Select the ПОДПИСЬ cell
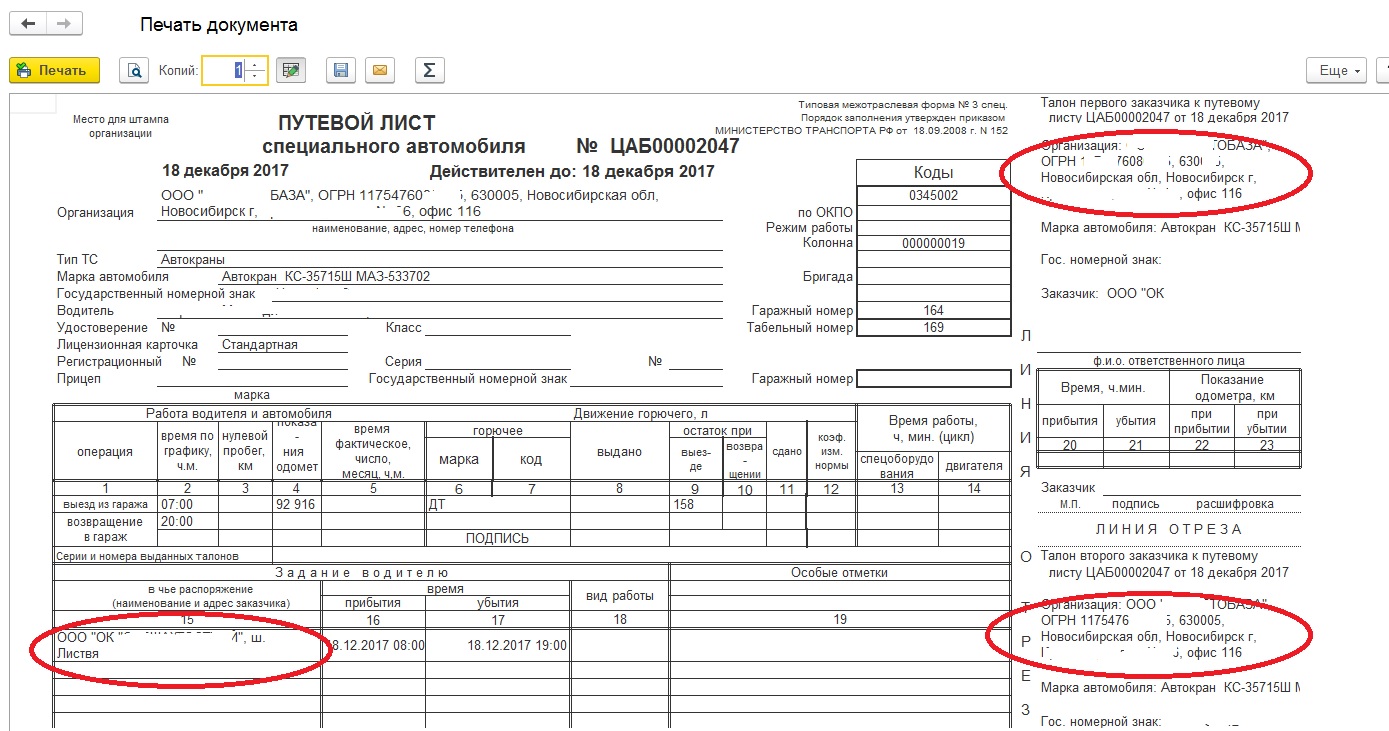Viewport: 1389px width, 731px height. click(497, 538)
